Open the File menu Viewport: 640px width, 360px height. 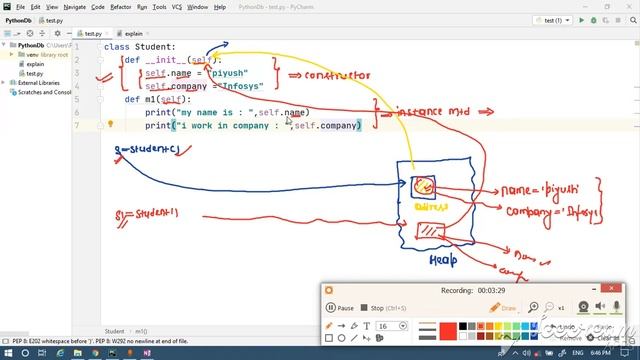(x=20, y=7)
